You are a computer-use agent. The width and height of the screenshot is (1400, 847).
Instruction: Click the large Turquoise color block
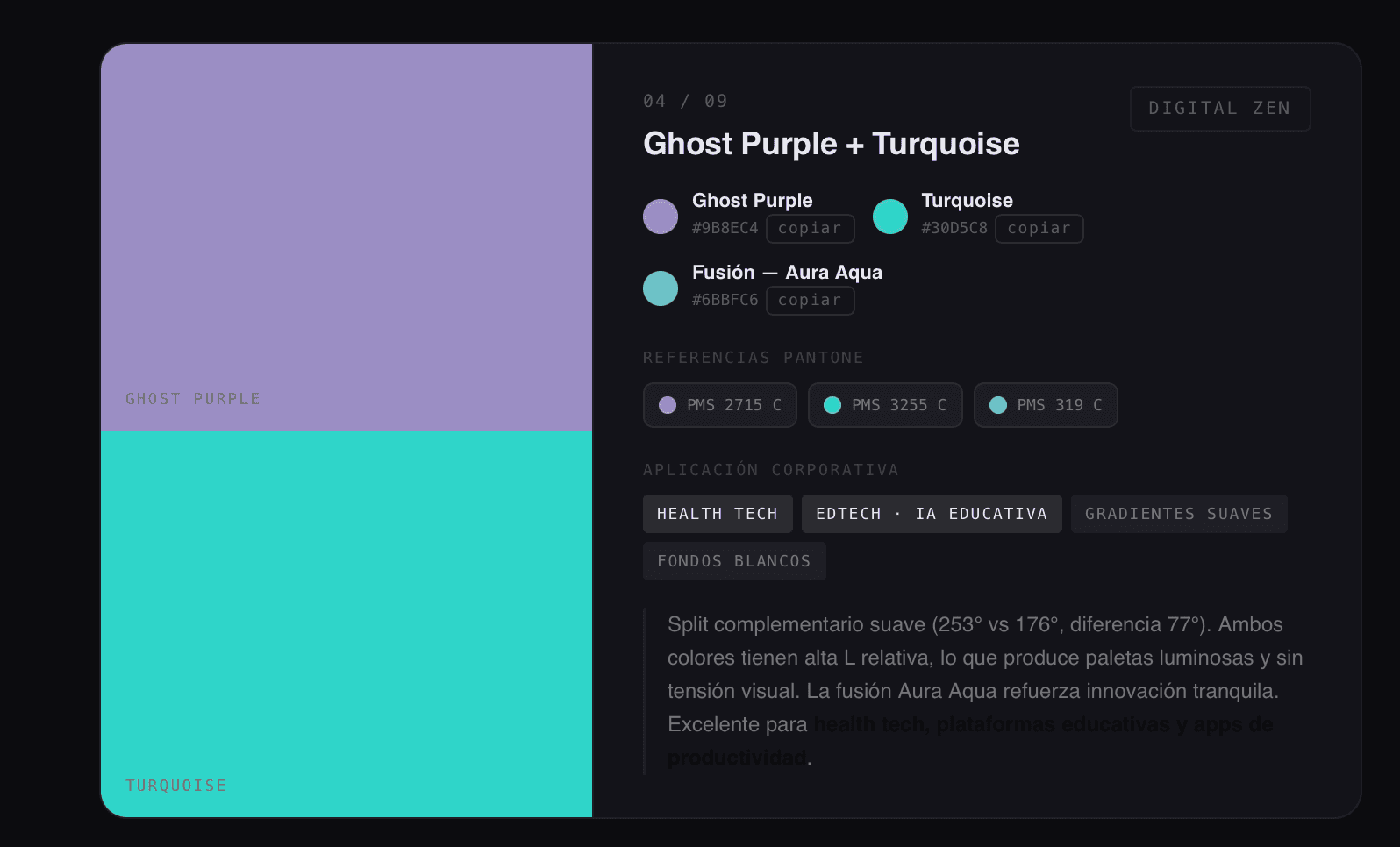[346, 623]
